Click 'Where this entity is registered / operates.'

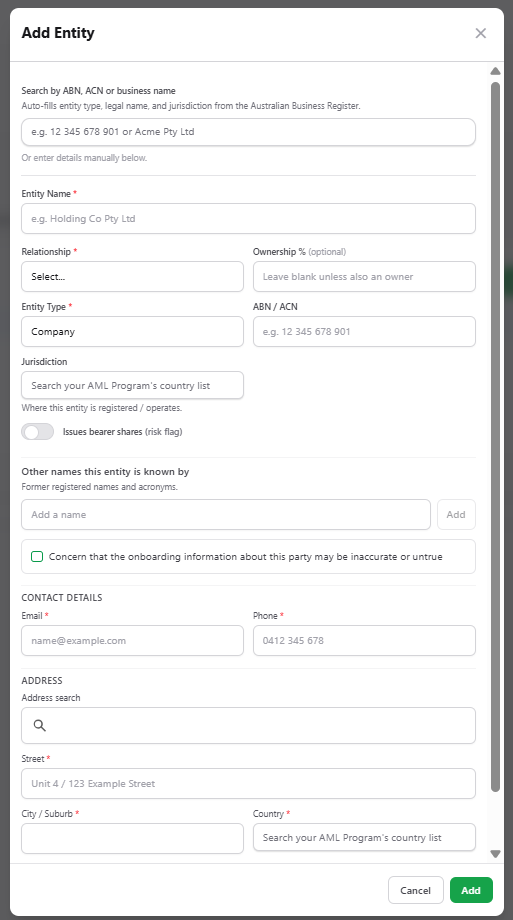102,408
